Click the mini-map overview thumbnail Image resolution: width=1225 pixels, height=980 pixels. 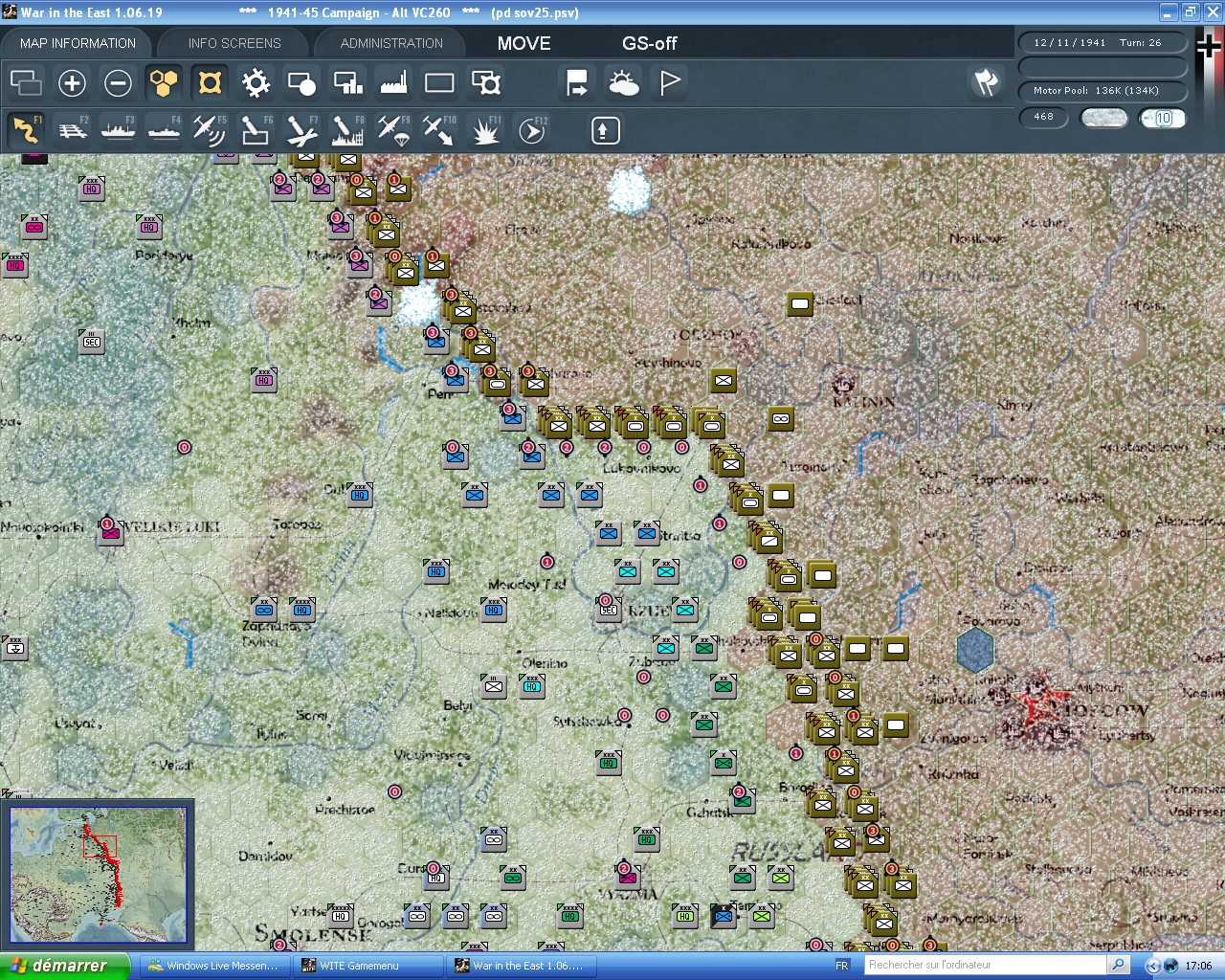click(x=99, y=874)
